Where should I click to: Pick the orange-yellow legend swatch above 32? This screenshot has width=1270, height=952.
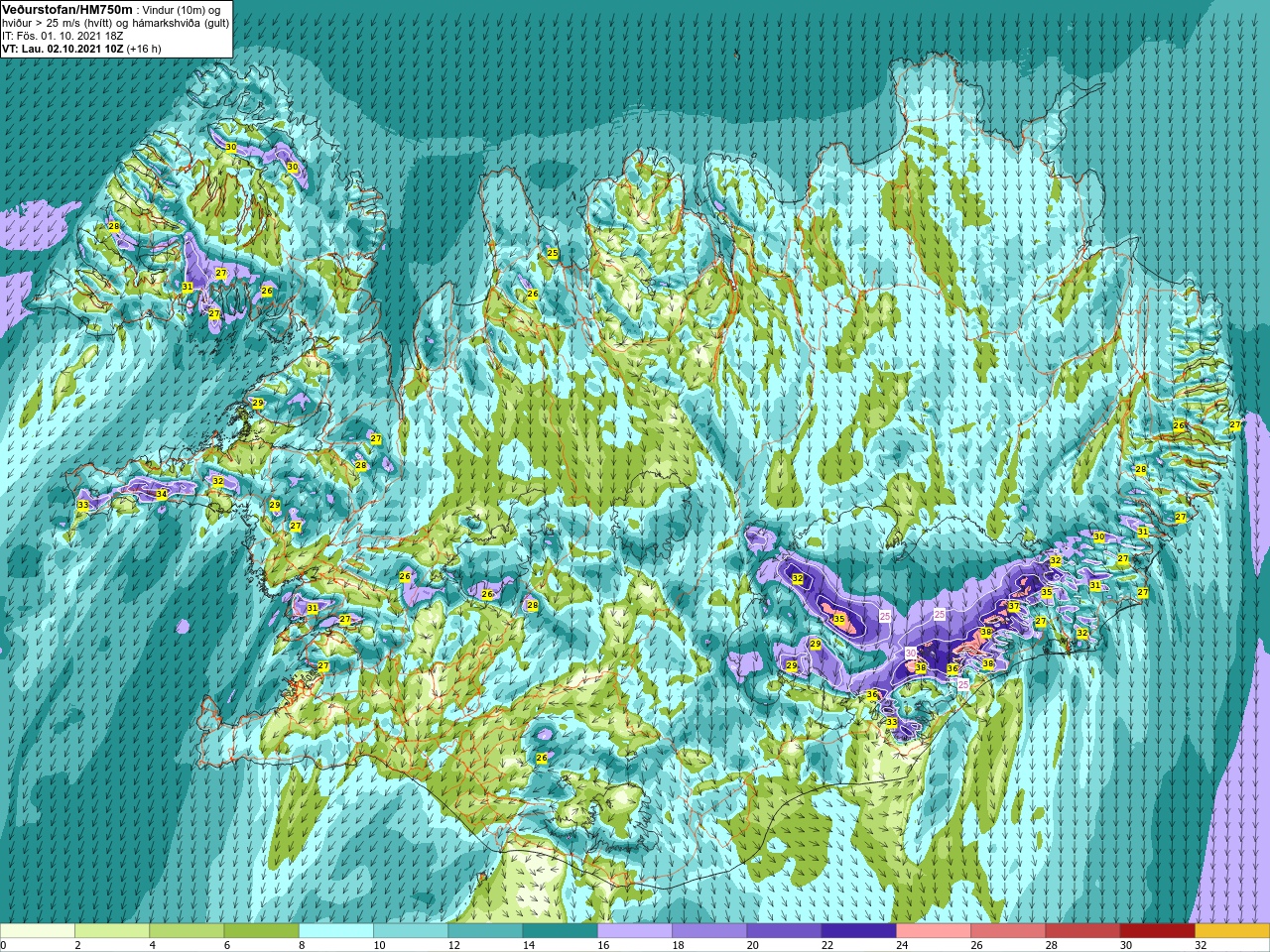click(1232, 931)
